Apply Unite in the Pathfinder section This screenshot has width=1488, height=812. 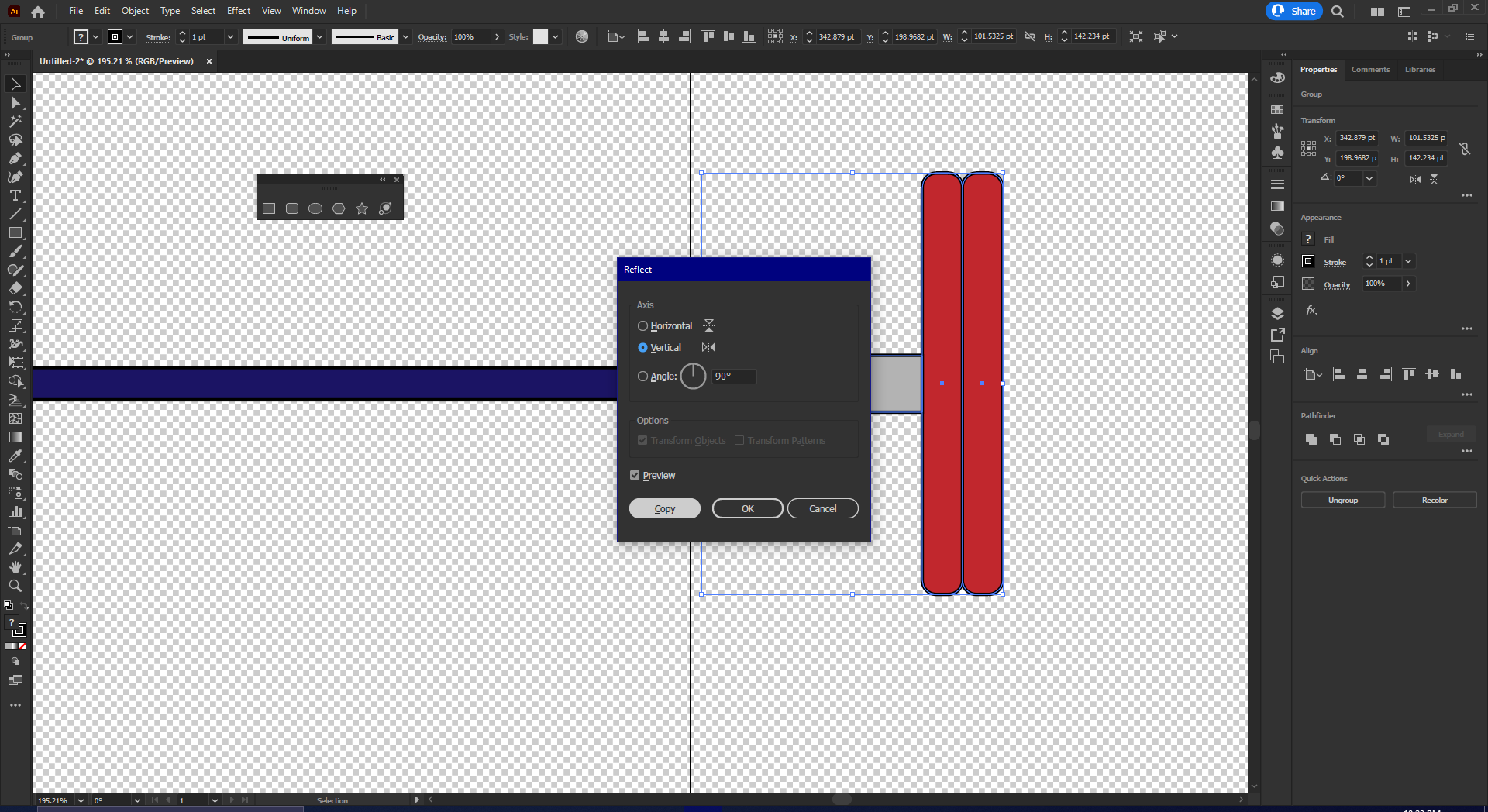click(x=1311, y=439)
